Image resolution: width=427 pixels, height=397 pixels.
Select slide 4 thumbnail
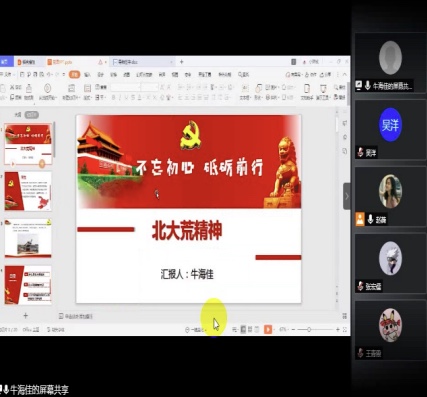coord(28,285)
